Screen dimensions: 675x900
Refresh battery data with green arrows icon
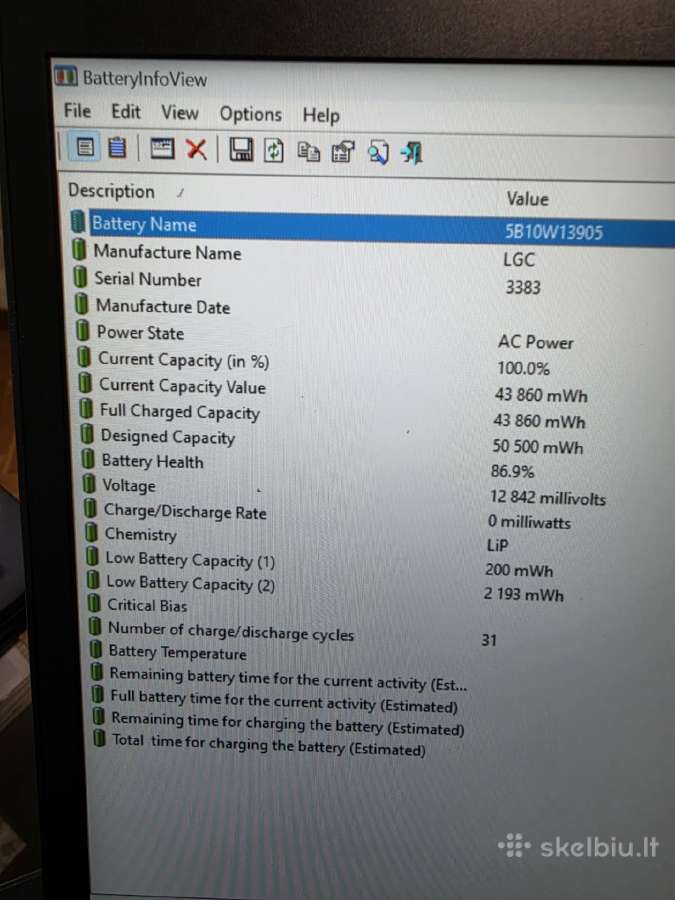(273, 150)
